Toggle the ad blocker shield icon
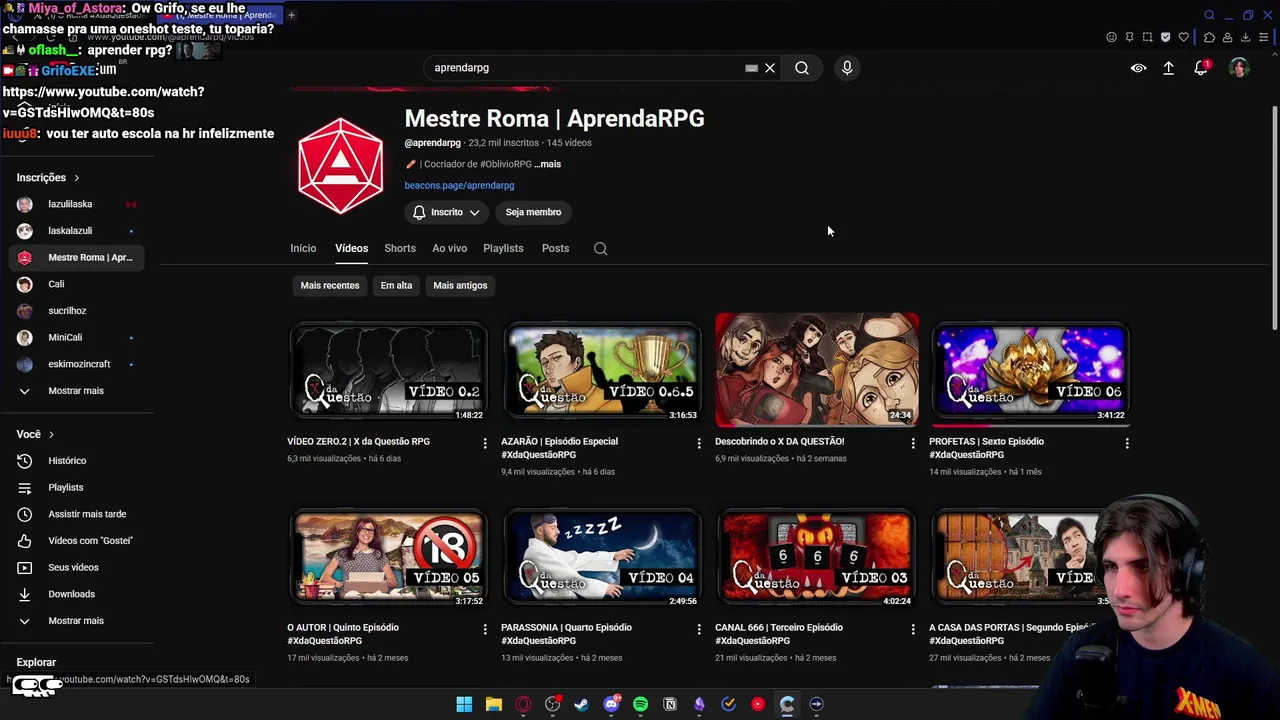1280x720 pixels. (1165, 37)
